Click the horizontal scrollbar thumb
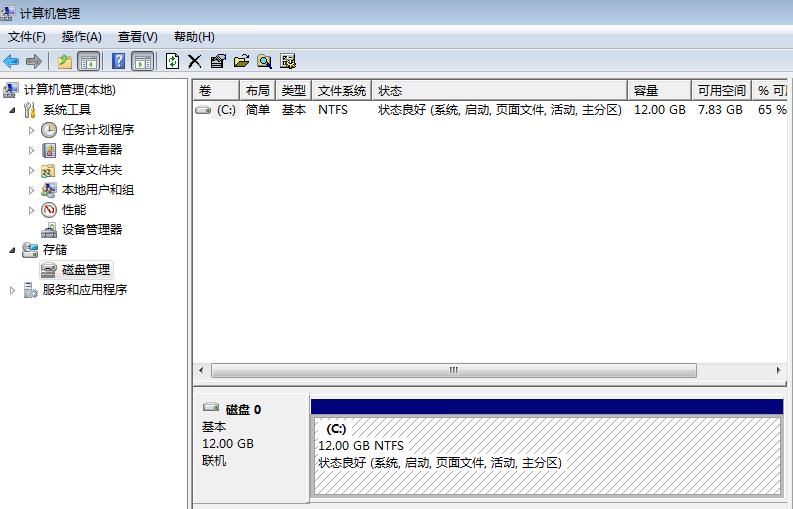Screen dimensions: 793x509 point(454,370)
